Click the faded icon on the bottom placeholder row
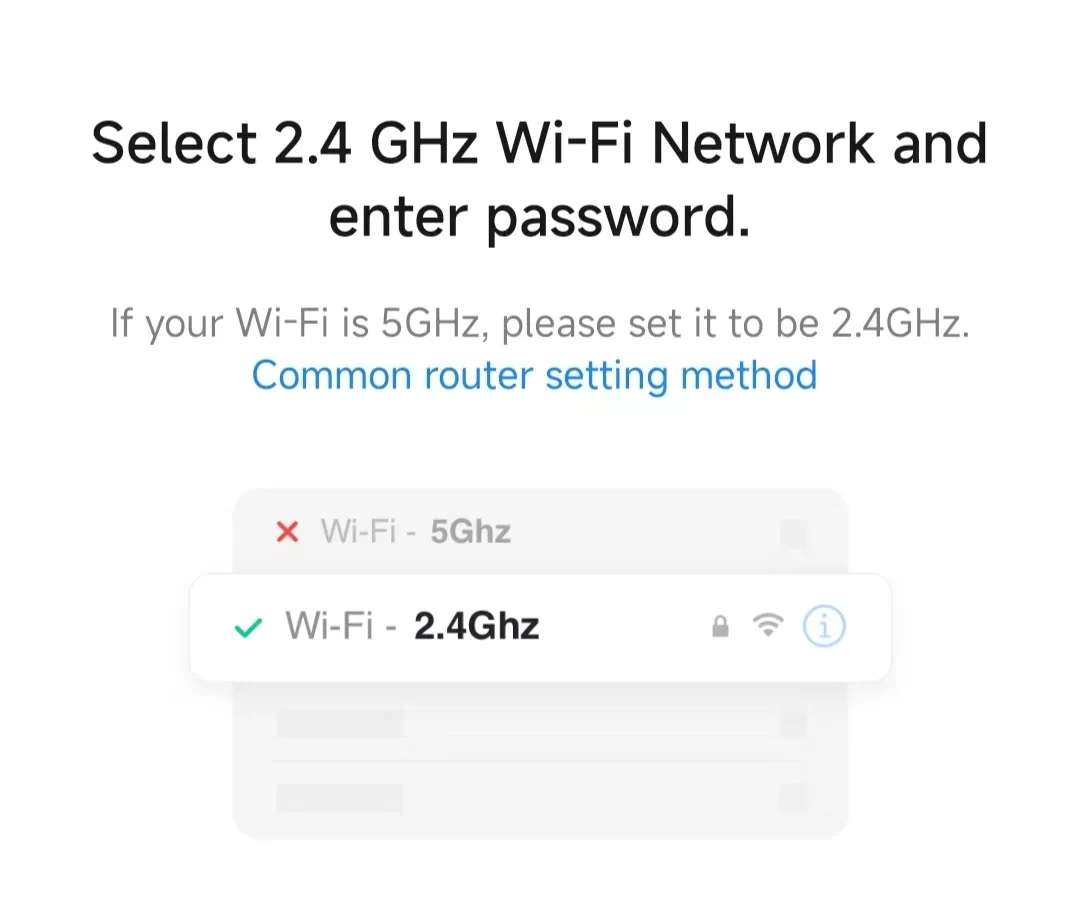 (x=792, y=799)
